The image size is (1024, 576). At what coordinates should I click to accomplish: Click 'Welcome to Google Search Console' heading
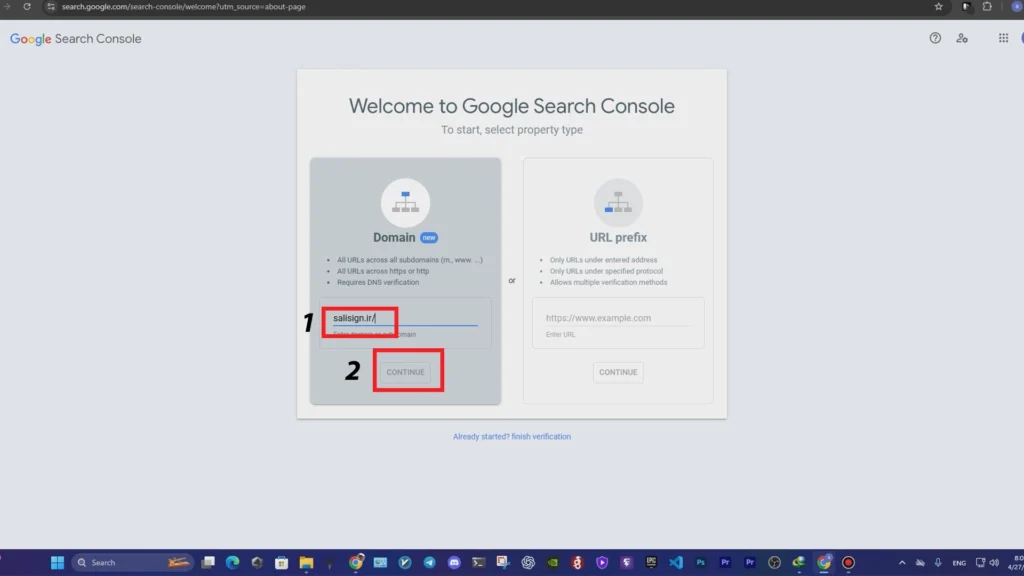click(511, 106)
